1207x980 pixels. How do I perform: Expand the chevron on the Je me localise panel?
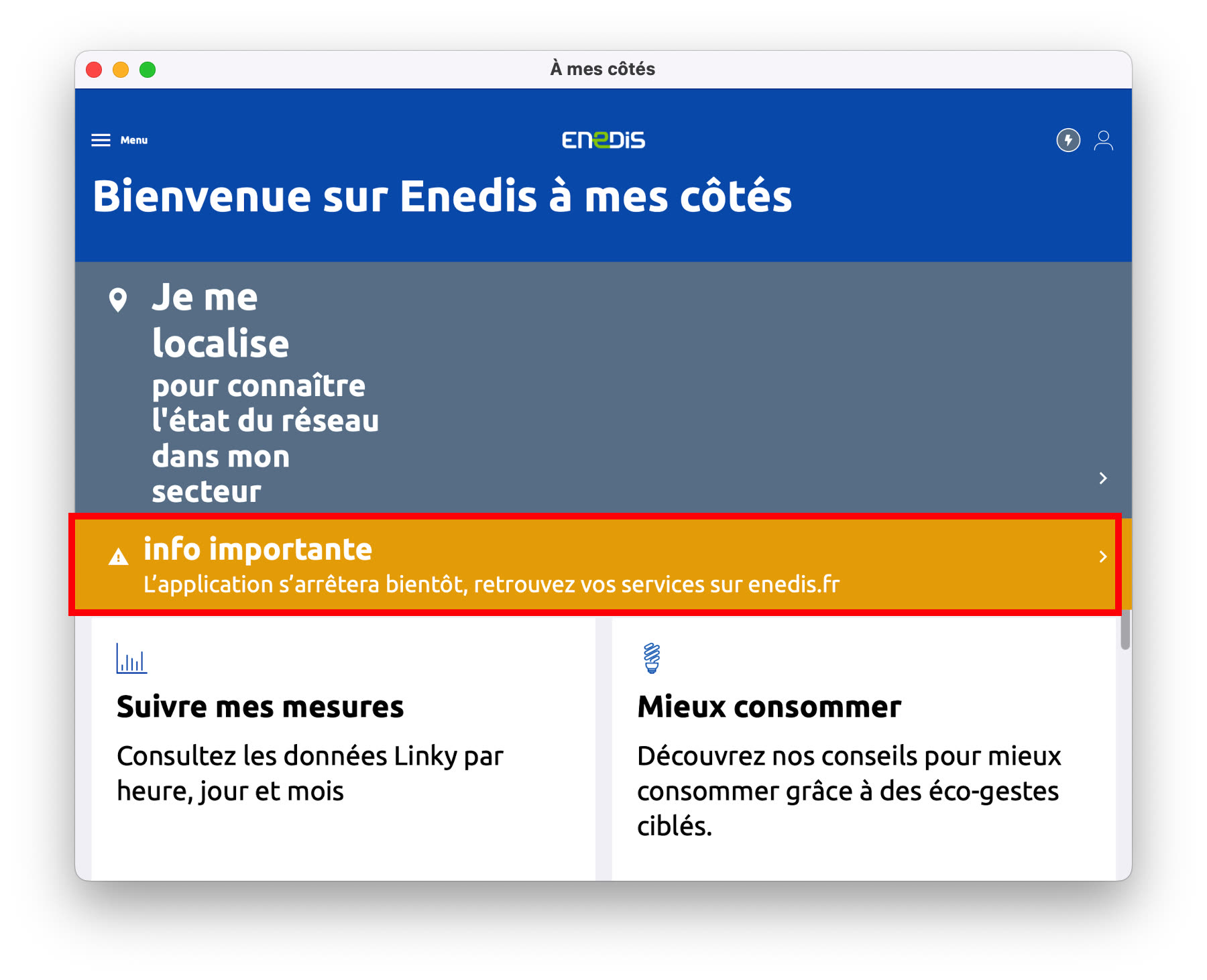[1102, 479]
